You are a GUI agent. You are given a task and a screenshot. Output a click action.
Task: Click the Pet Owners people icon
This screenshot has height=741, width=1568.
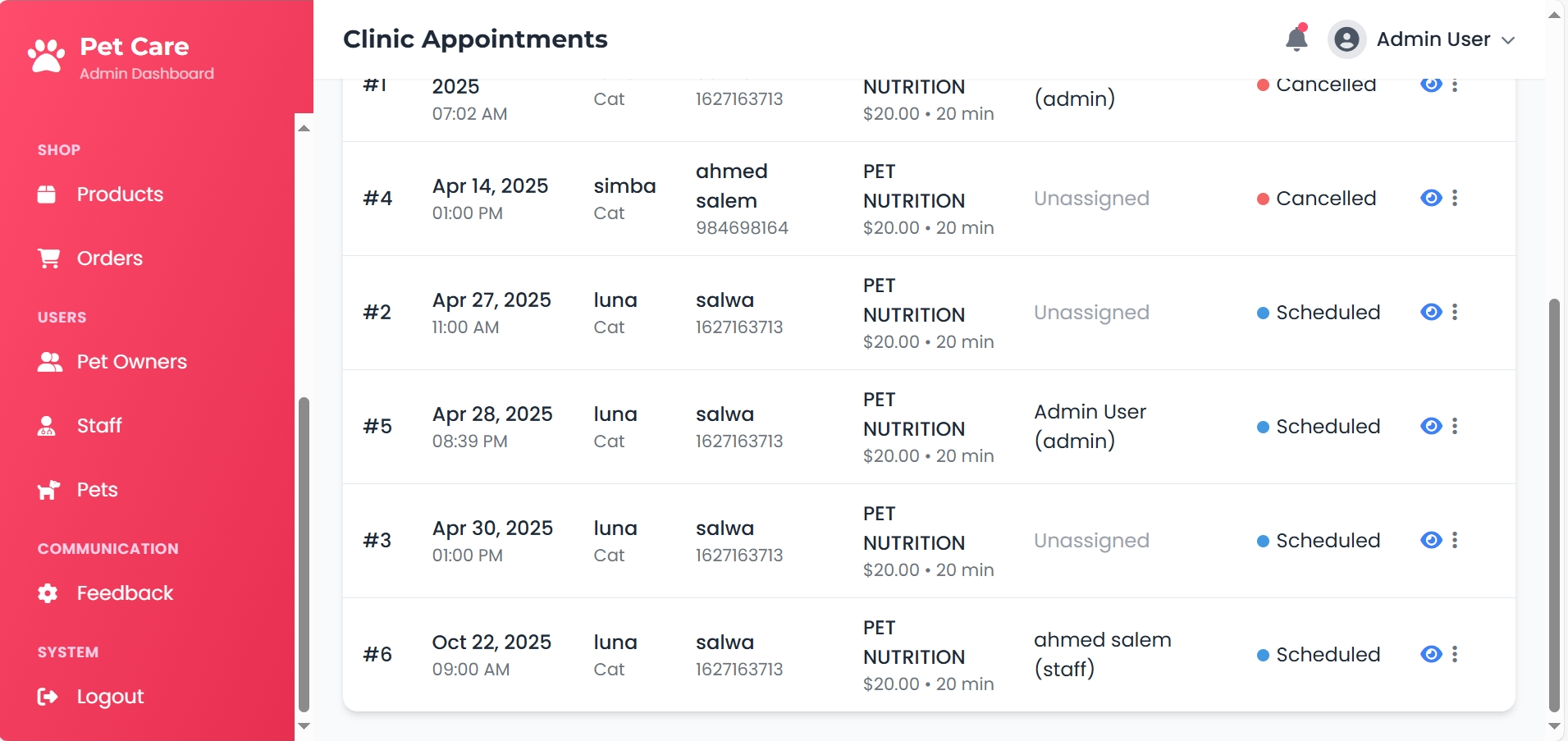(x=49, y=362)
